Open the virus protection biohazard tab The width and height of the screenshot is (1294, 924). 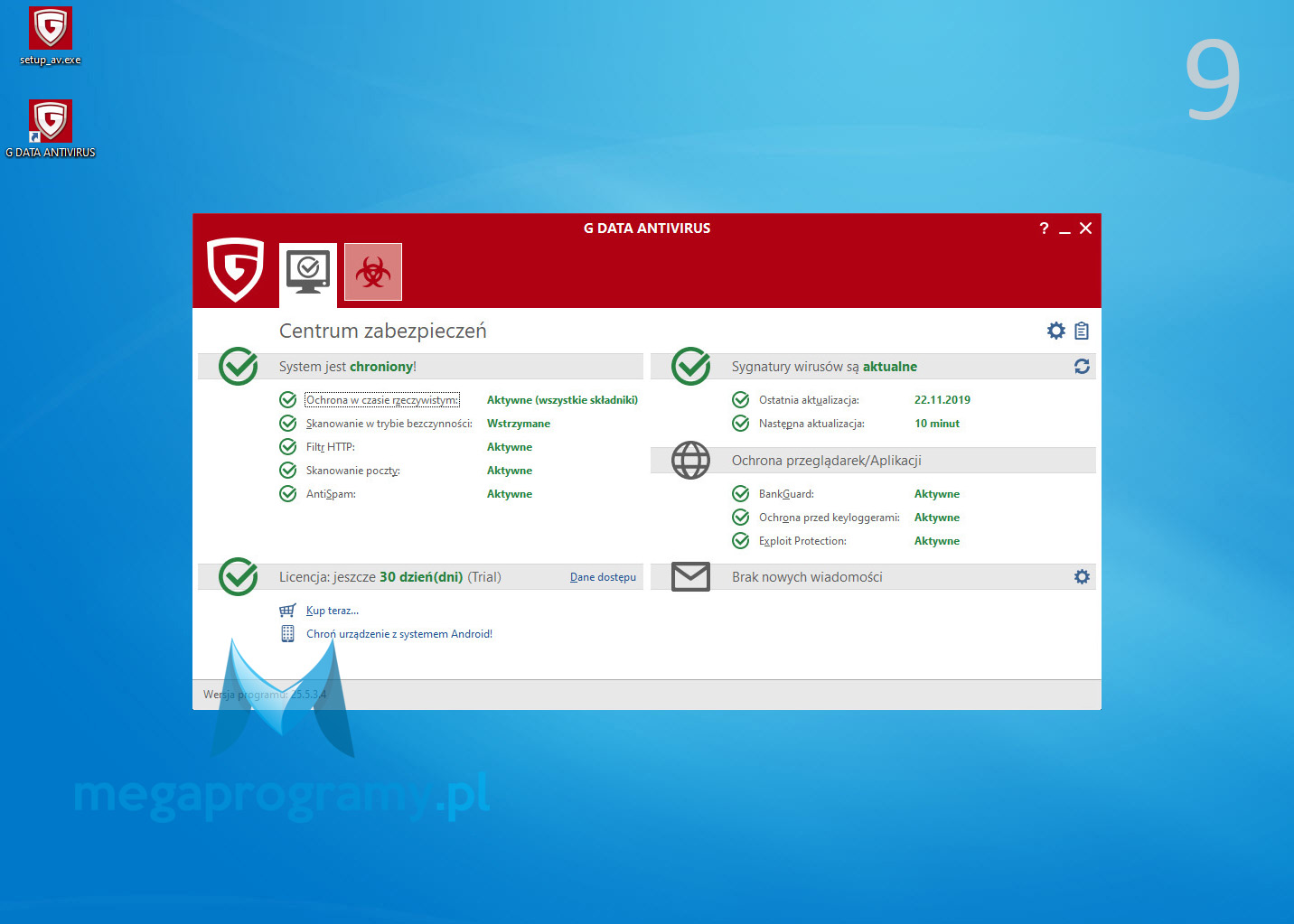[x=373, y=272]
